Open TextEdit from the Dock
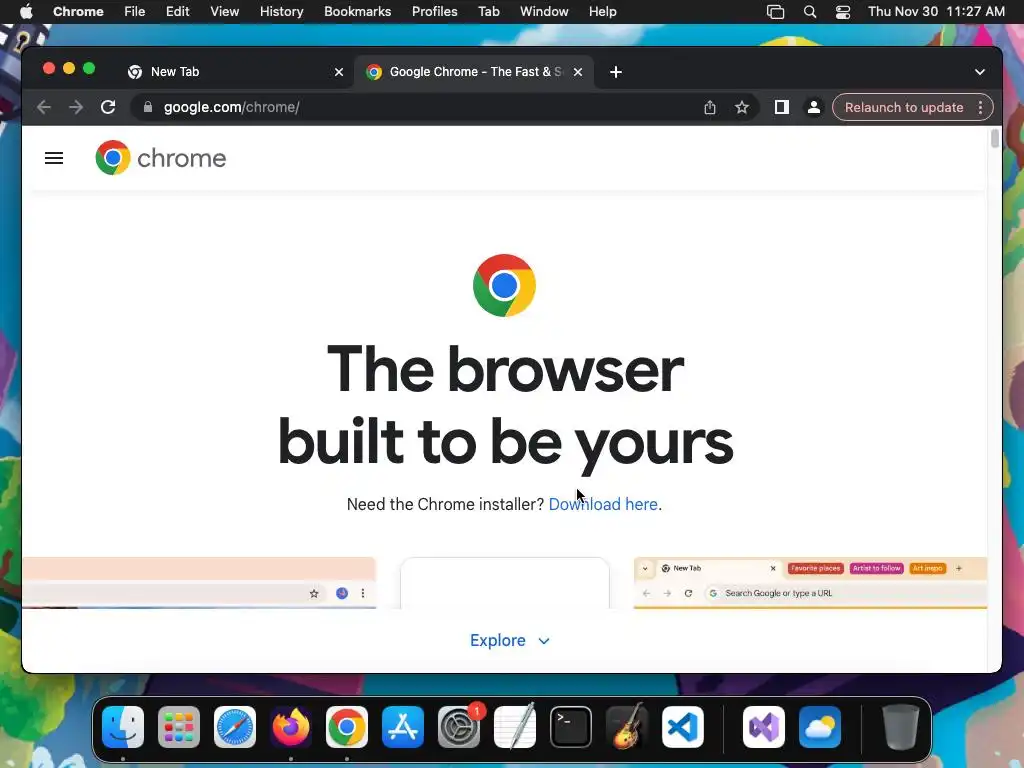The width and height of the screenshot is (1024, 768). click(515, 727)
